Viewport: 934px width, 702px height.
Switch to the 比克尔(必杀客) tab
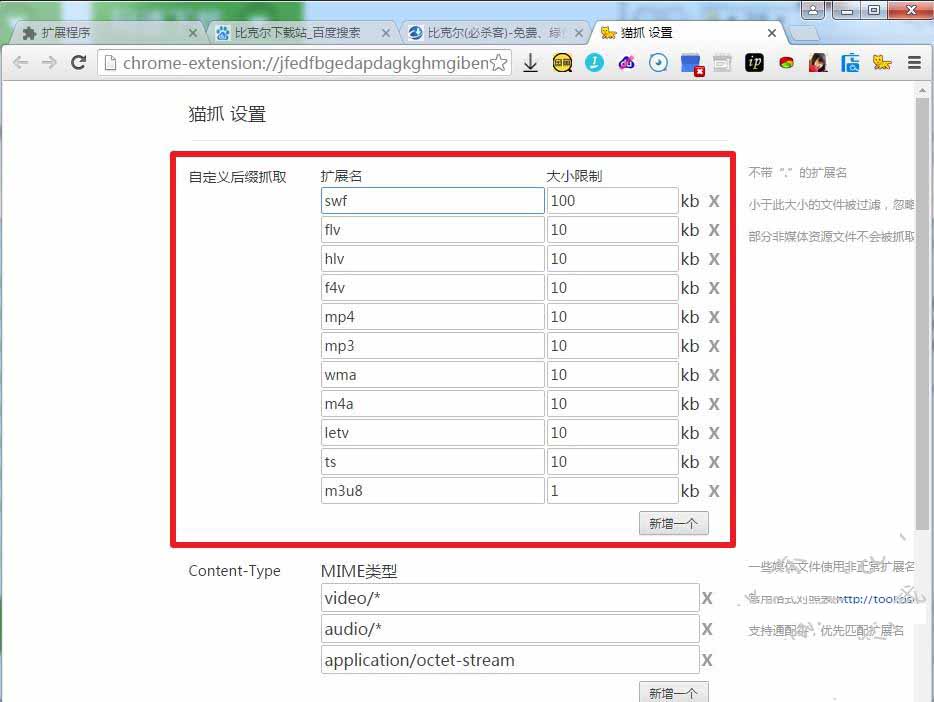click(x=494, y=33)
